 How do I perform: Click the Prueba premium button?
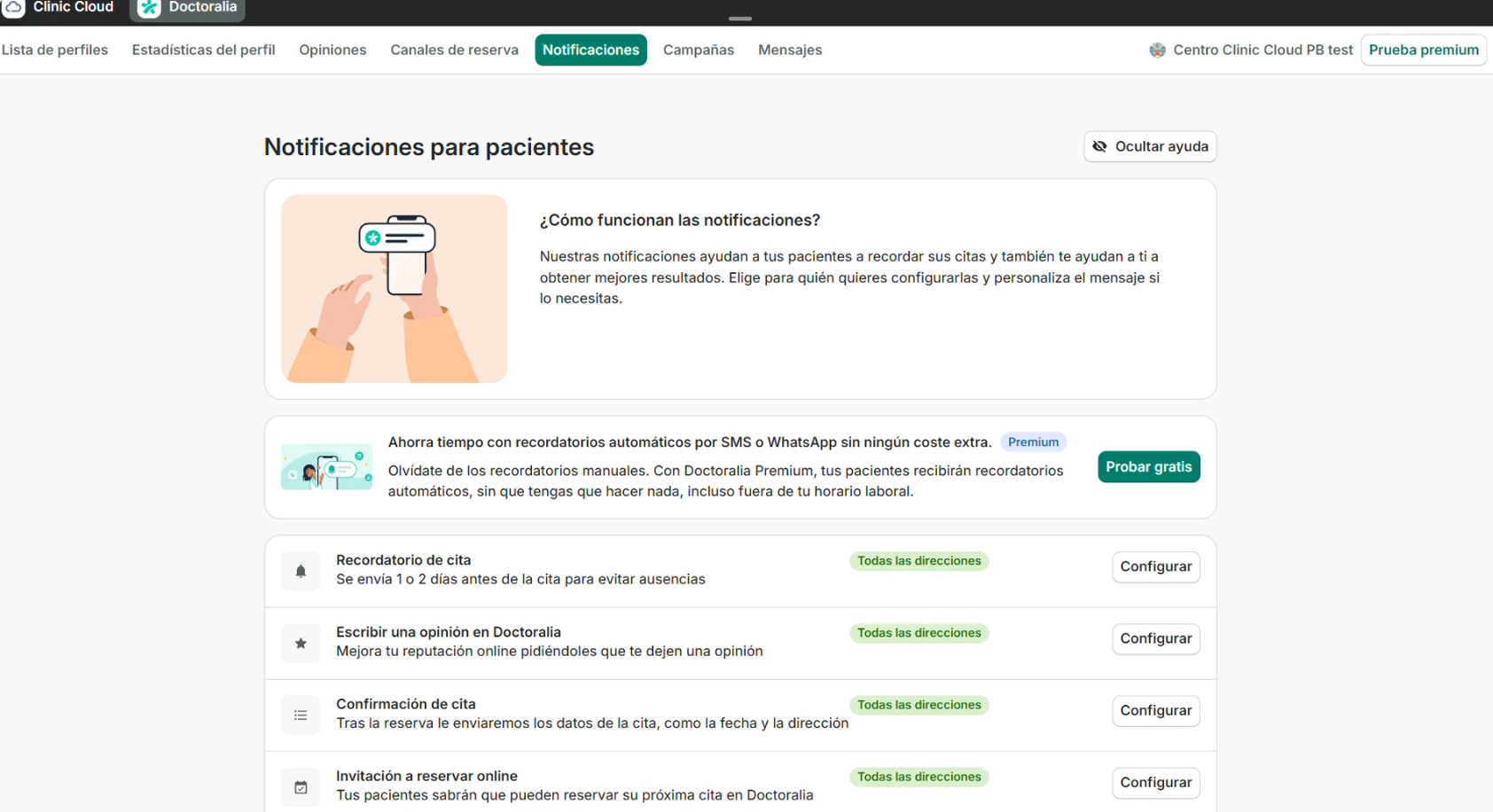[1423, 51]
